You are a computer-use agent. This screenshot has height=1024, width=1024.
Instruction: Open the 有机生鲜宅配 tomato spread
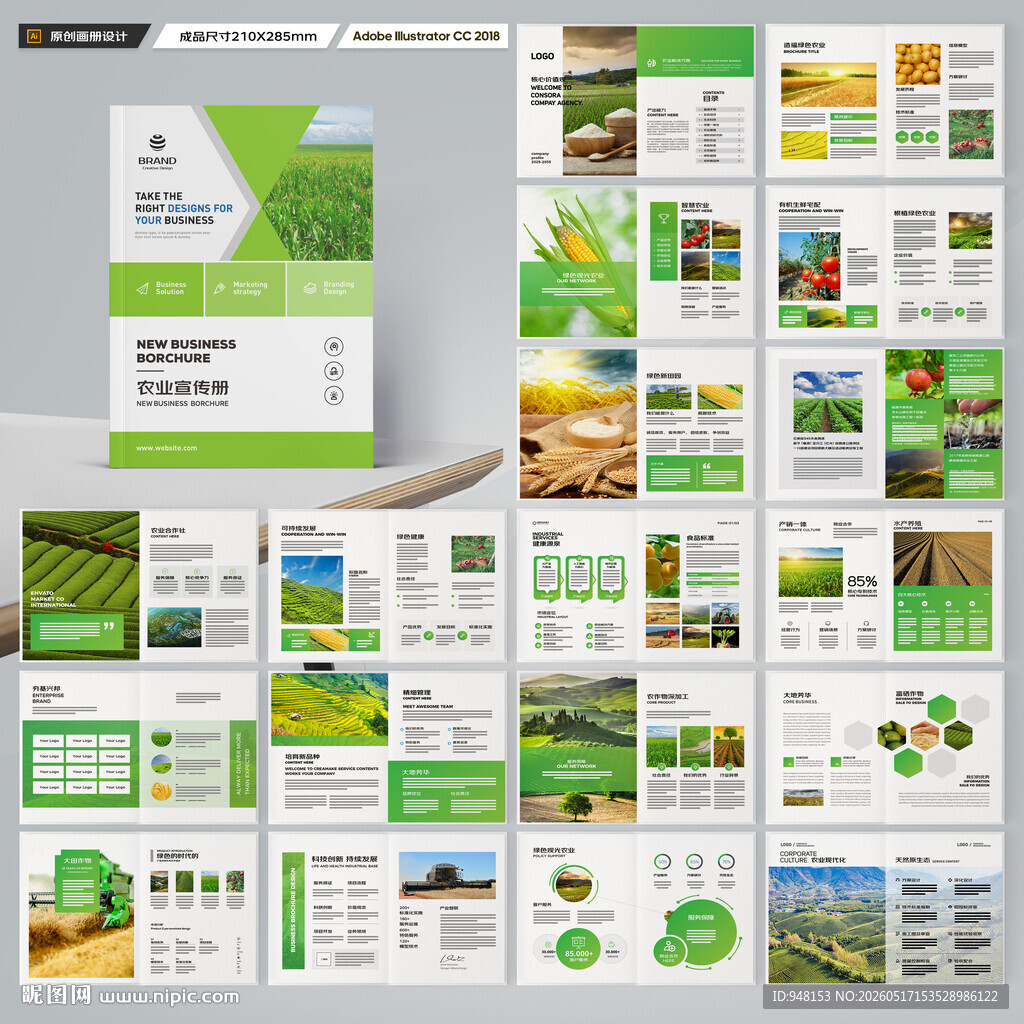coord(884,263)
